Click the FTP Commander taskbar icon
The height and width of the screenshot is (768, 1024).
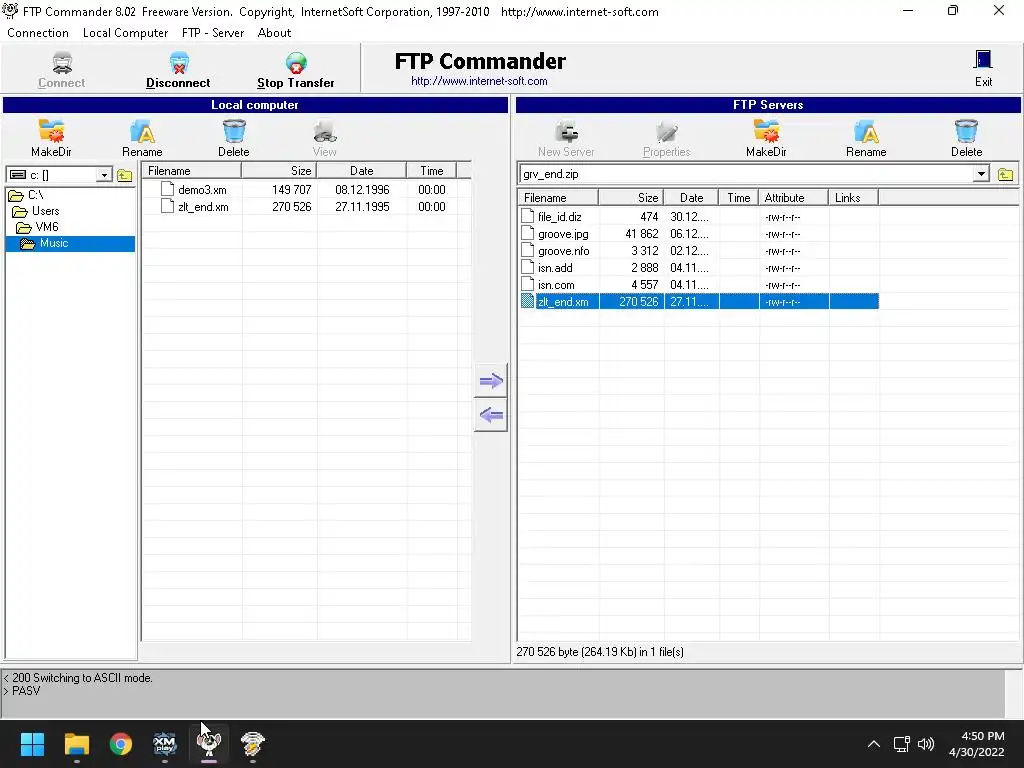coord(209,744)
